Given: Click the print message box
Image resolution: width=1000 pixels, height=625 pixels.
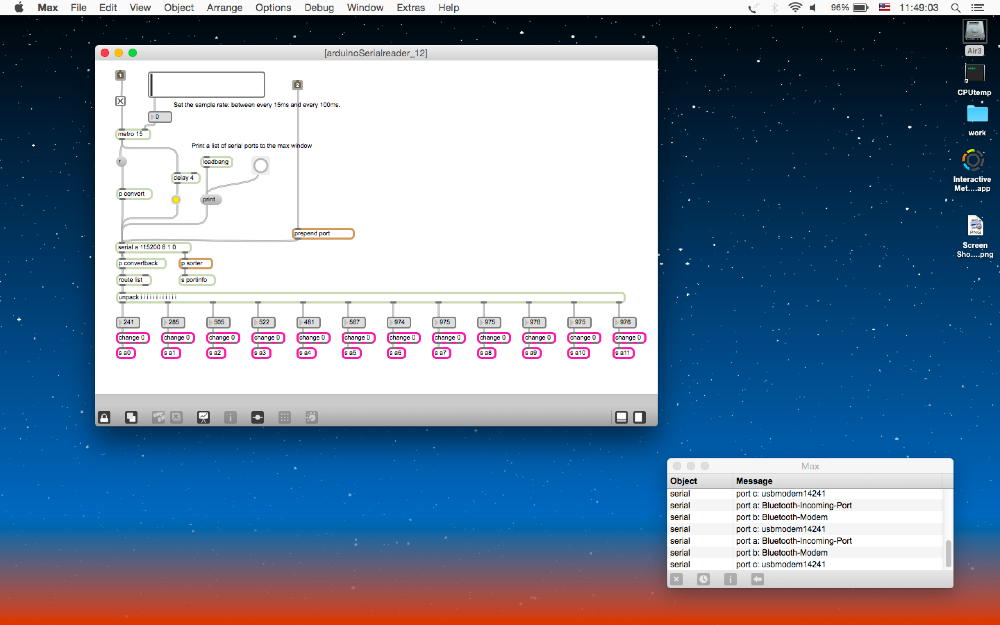Looking at the screenshot, I should (x=210, y=199).
